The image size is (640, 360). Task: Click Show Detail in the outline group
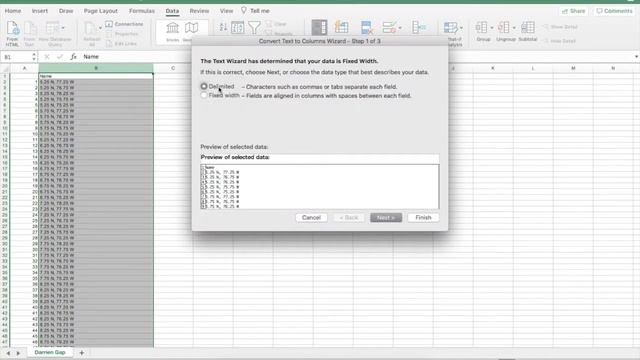560,27
